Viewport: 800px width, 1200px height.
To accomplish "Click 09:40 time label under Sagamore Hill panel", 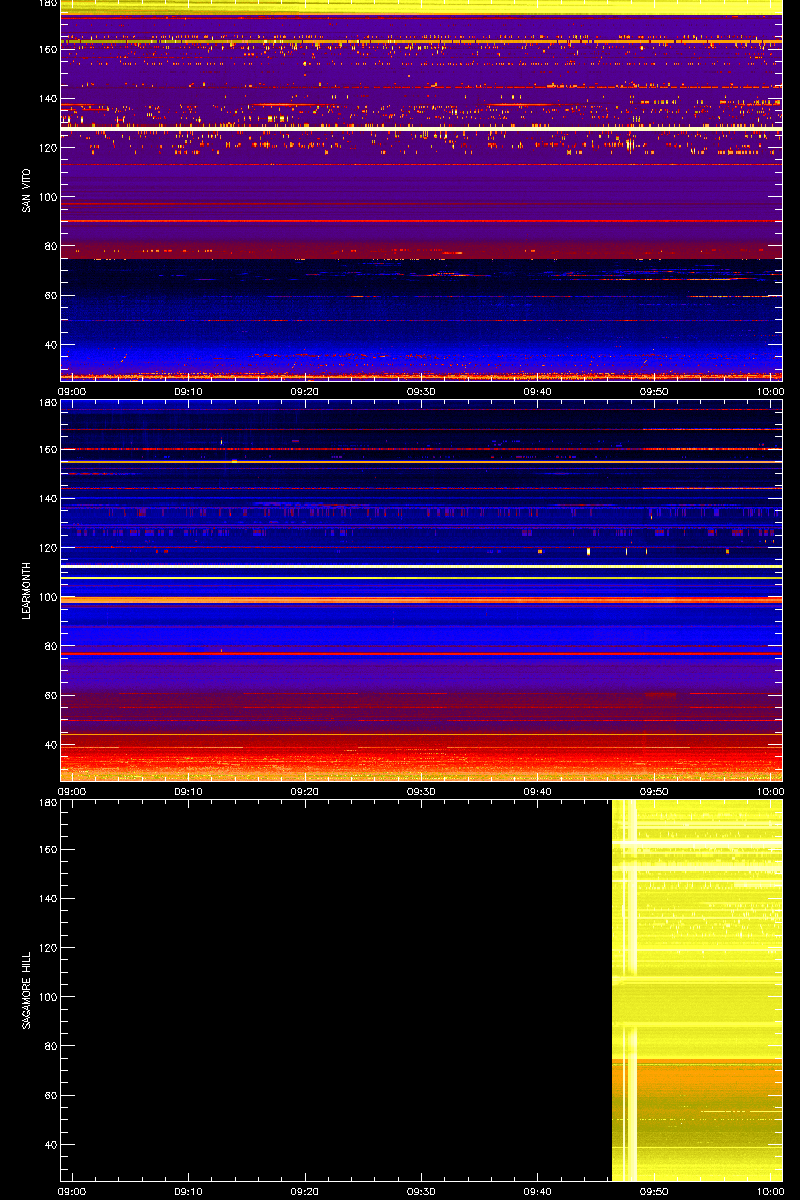I will 538,1192.
